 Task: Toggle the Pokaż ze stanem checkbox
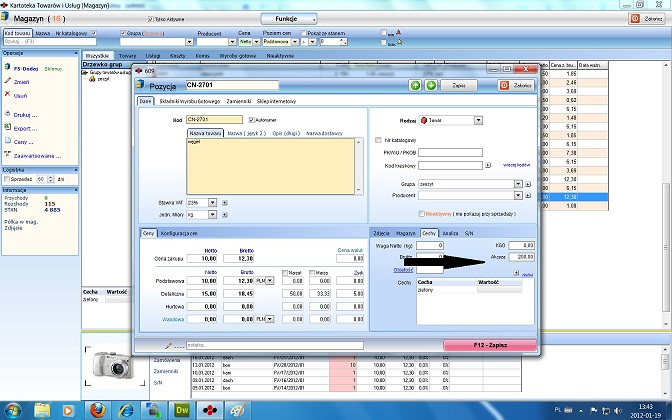(x=303, y=33)
